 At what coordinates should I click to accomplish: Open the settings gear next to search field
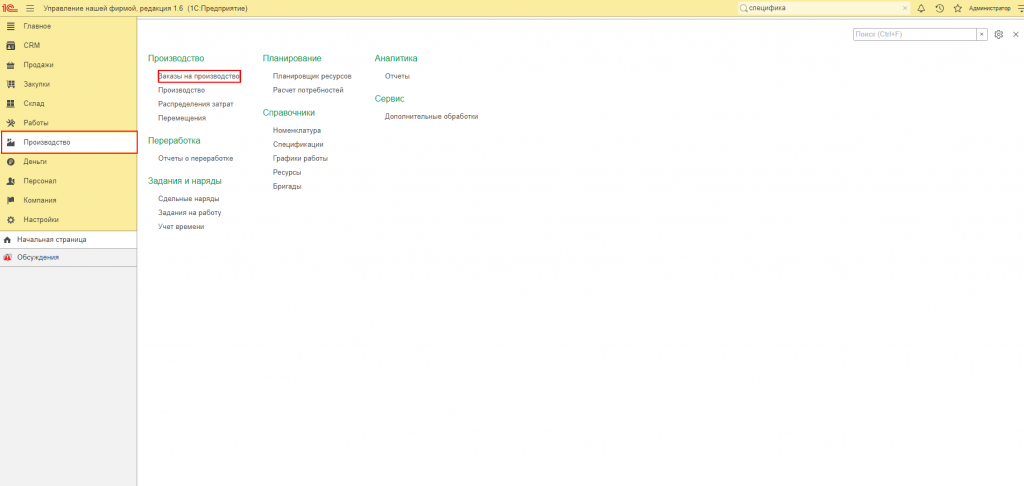[x=999, y=34]
